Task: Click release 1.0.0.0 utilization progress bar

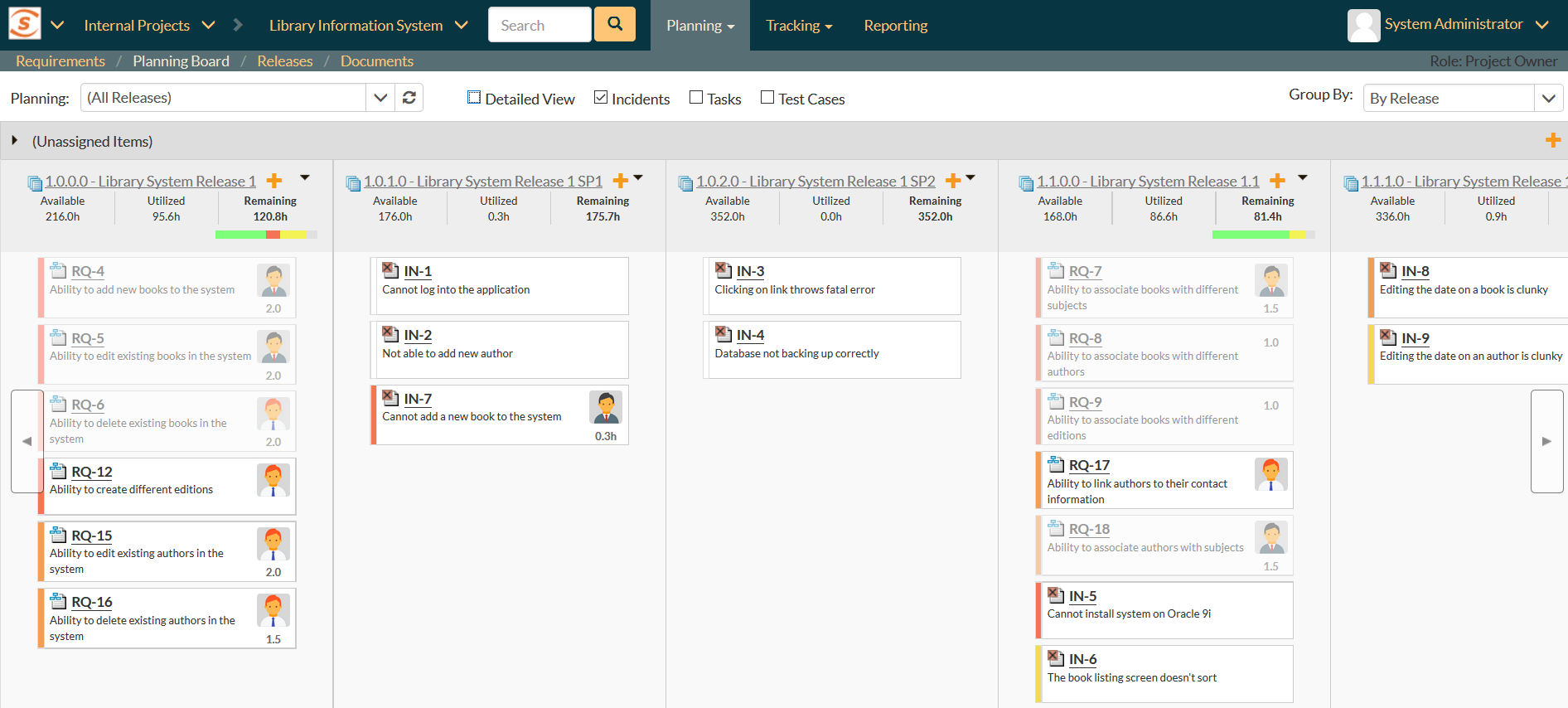Action: pyautogui.click(x=266, y=235)
